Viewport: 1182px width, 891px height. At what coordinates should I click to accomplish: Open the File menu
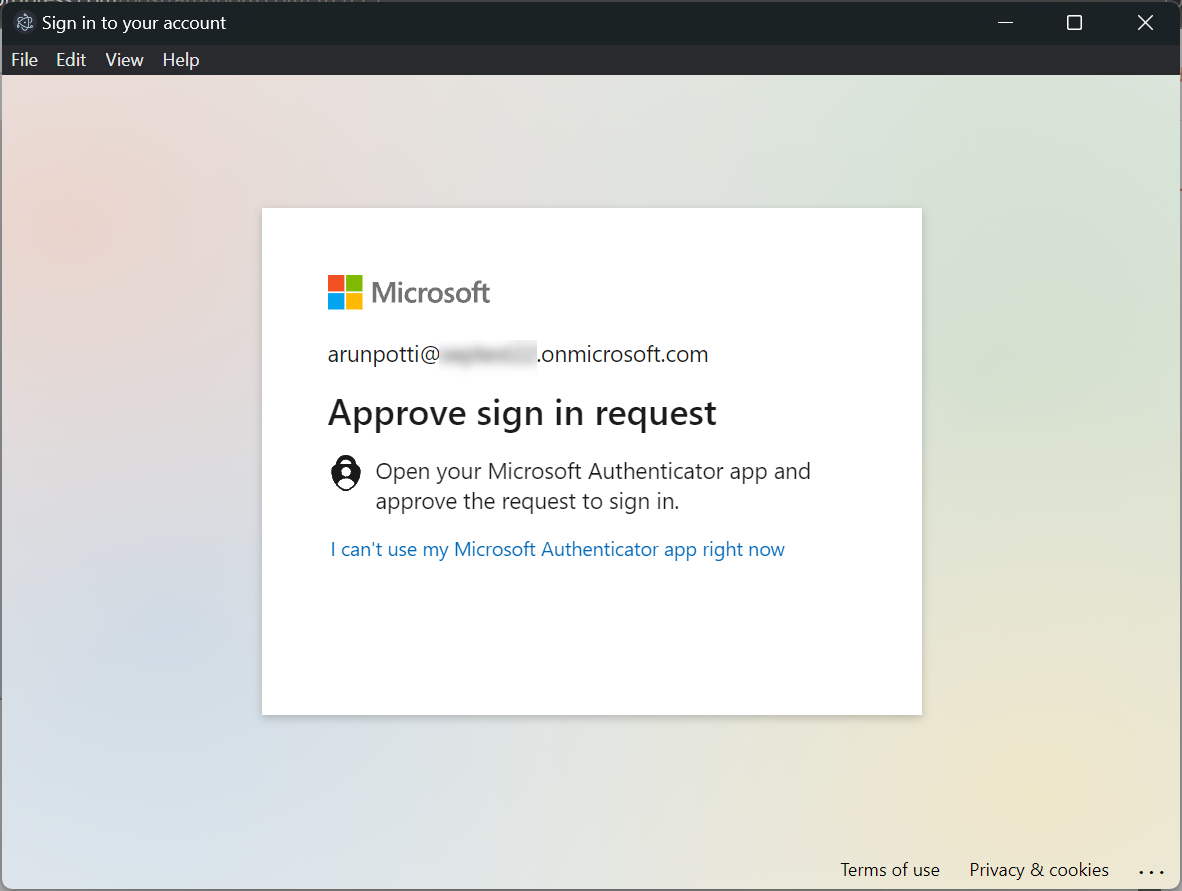[24, 60]
